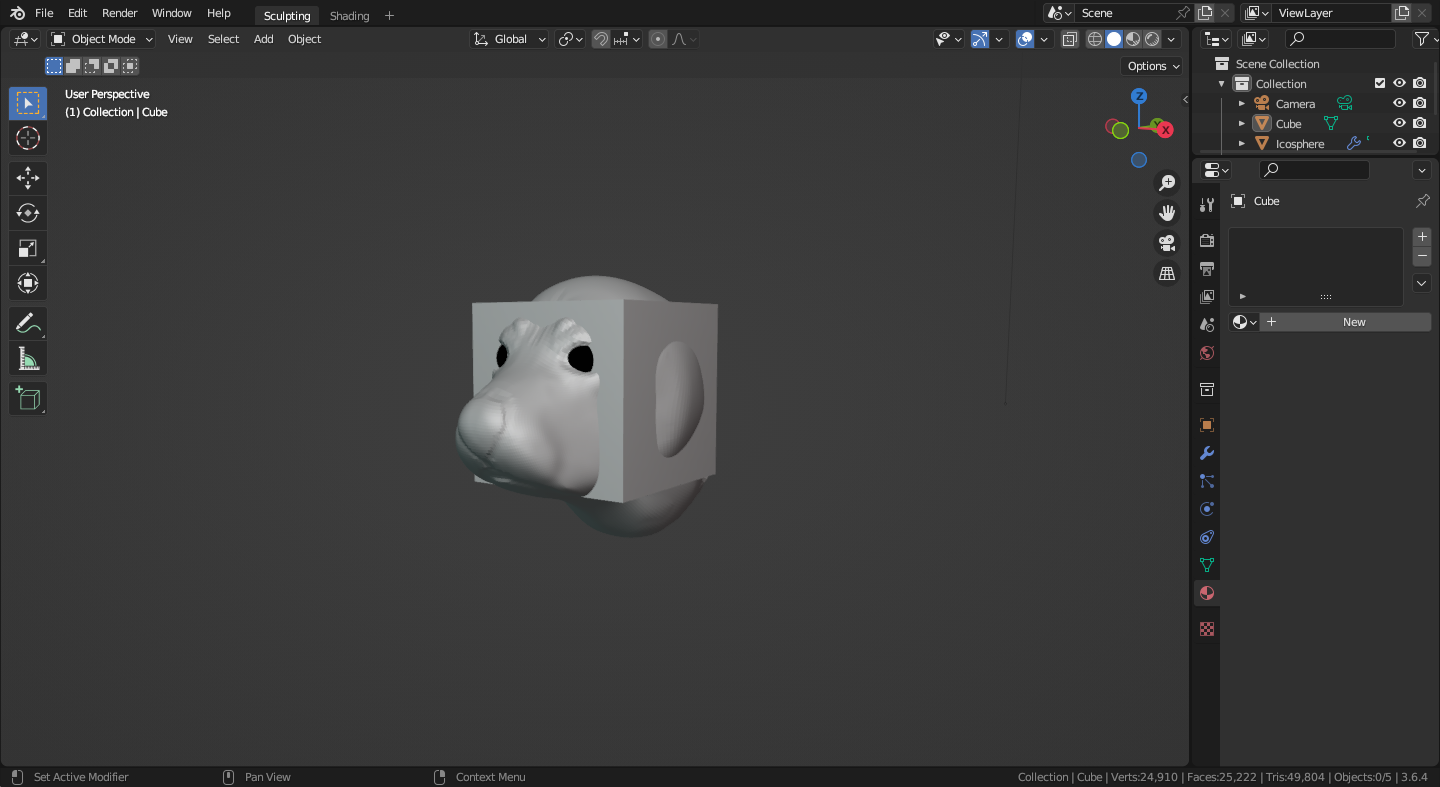The height and width of the screenshot is (787, 1440).
Task: Toggle camera view in viewport
Action: 1166,243
